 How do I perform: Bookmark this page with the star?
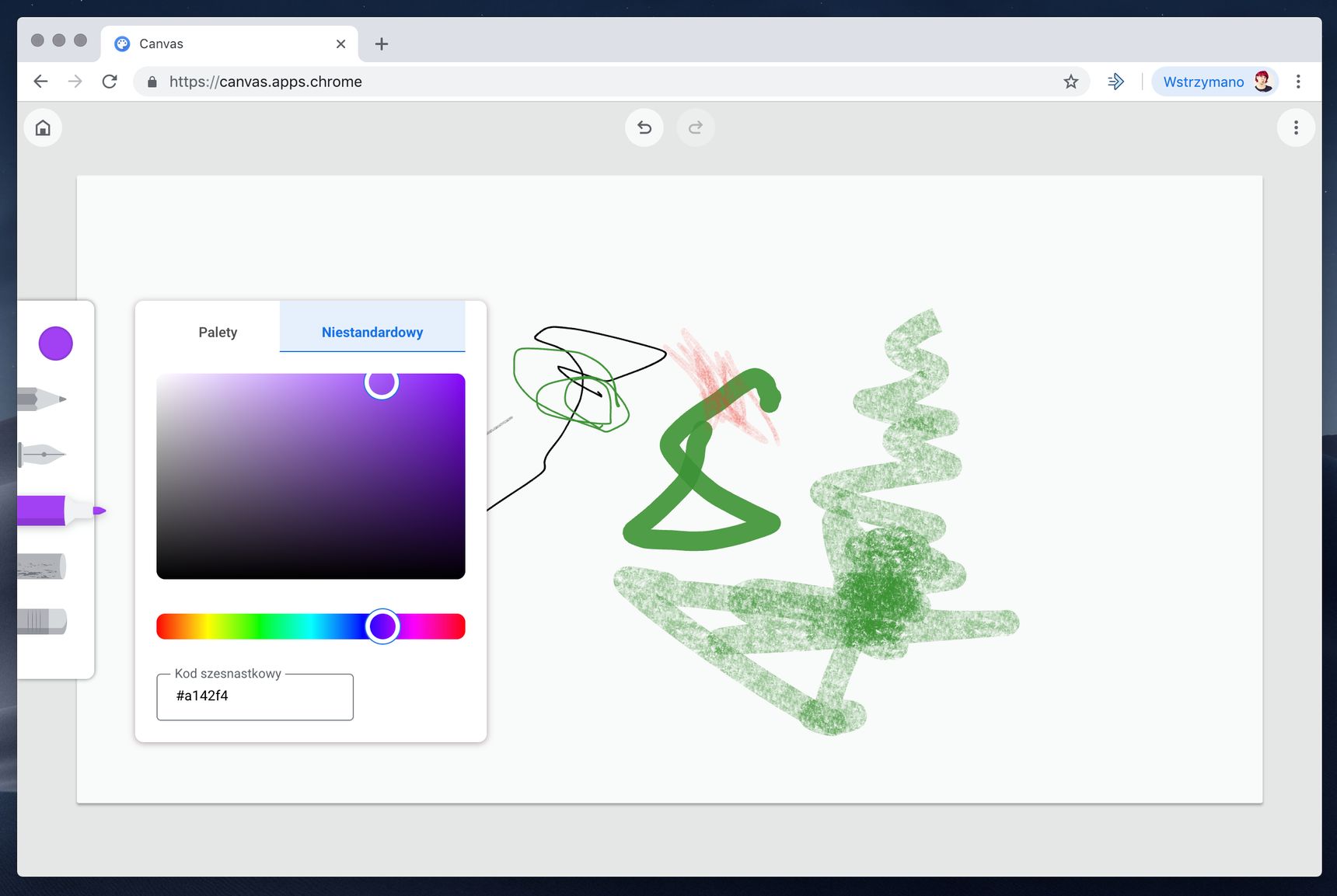[1071, 82]
